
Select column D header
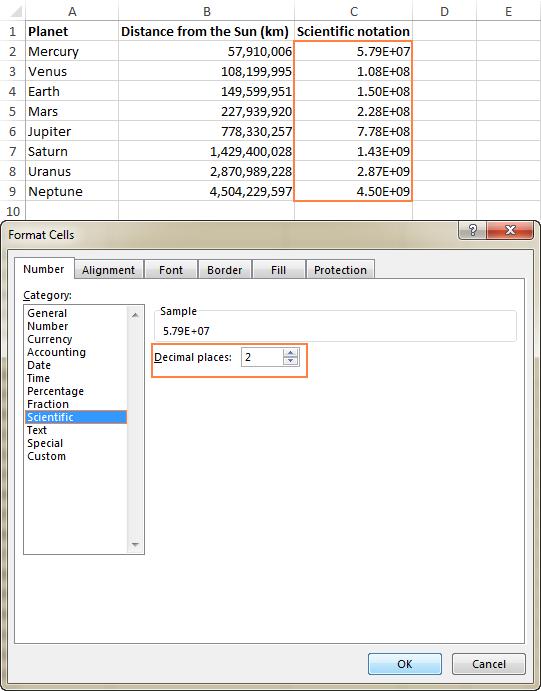444,11
